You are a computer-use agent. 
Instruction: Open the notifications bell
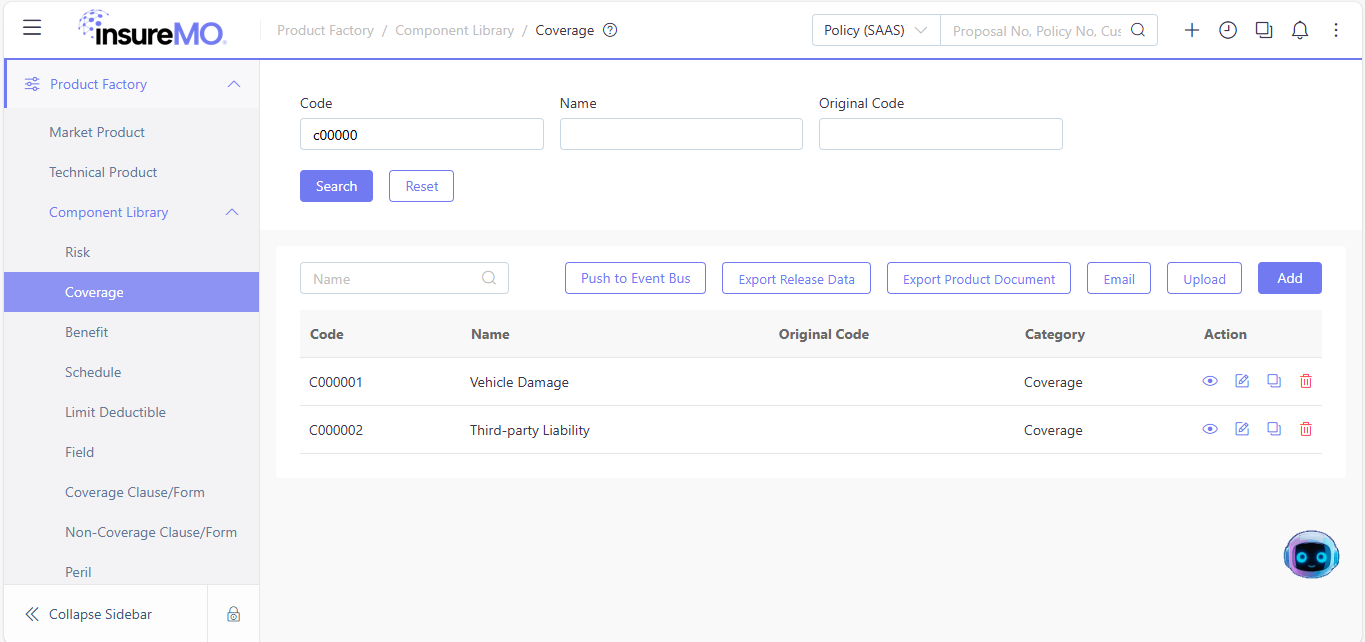1300,30
